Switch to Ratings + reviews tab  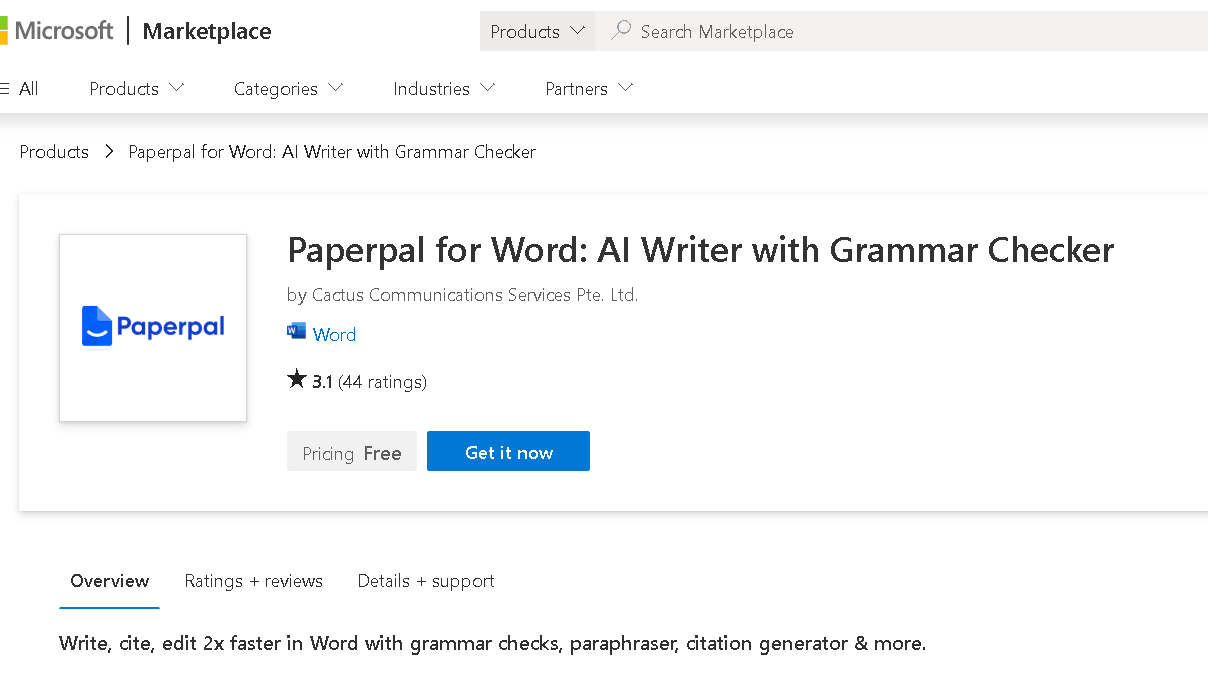(x=254, y=581)
